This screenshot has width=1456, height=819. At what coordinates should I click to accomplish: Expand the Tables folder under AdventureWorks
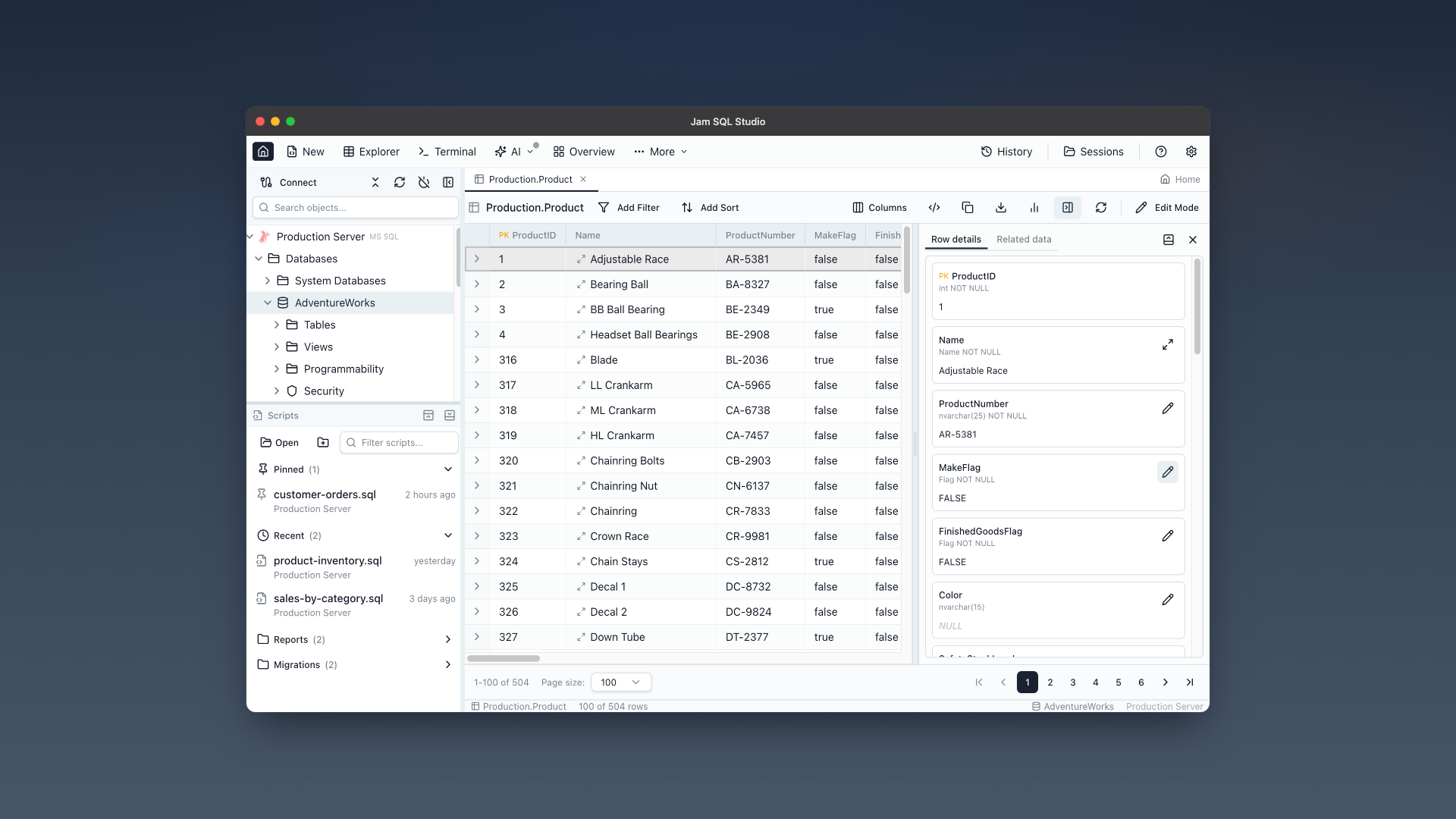(x=277, y=325)
